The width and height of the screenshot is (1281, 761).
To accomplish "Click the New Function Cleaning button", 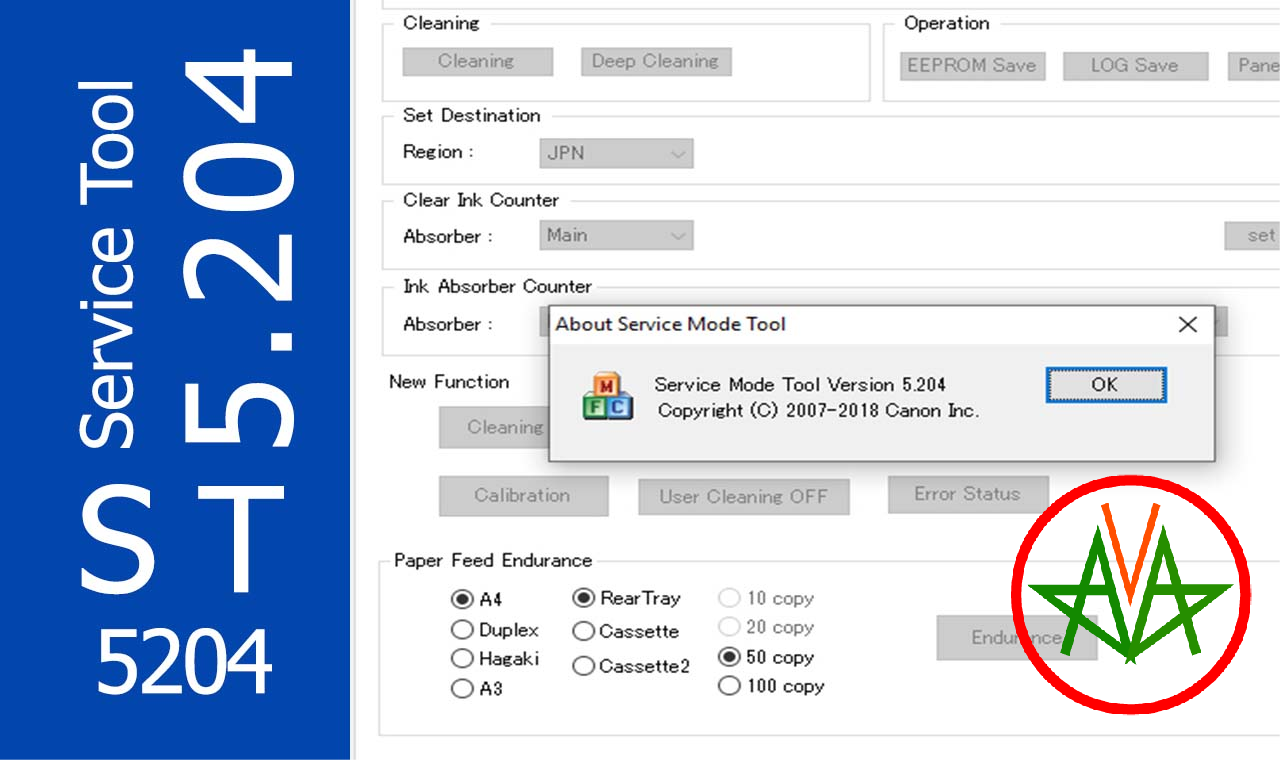I will [493, 428].
